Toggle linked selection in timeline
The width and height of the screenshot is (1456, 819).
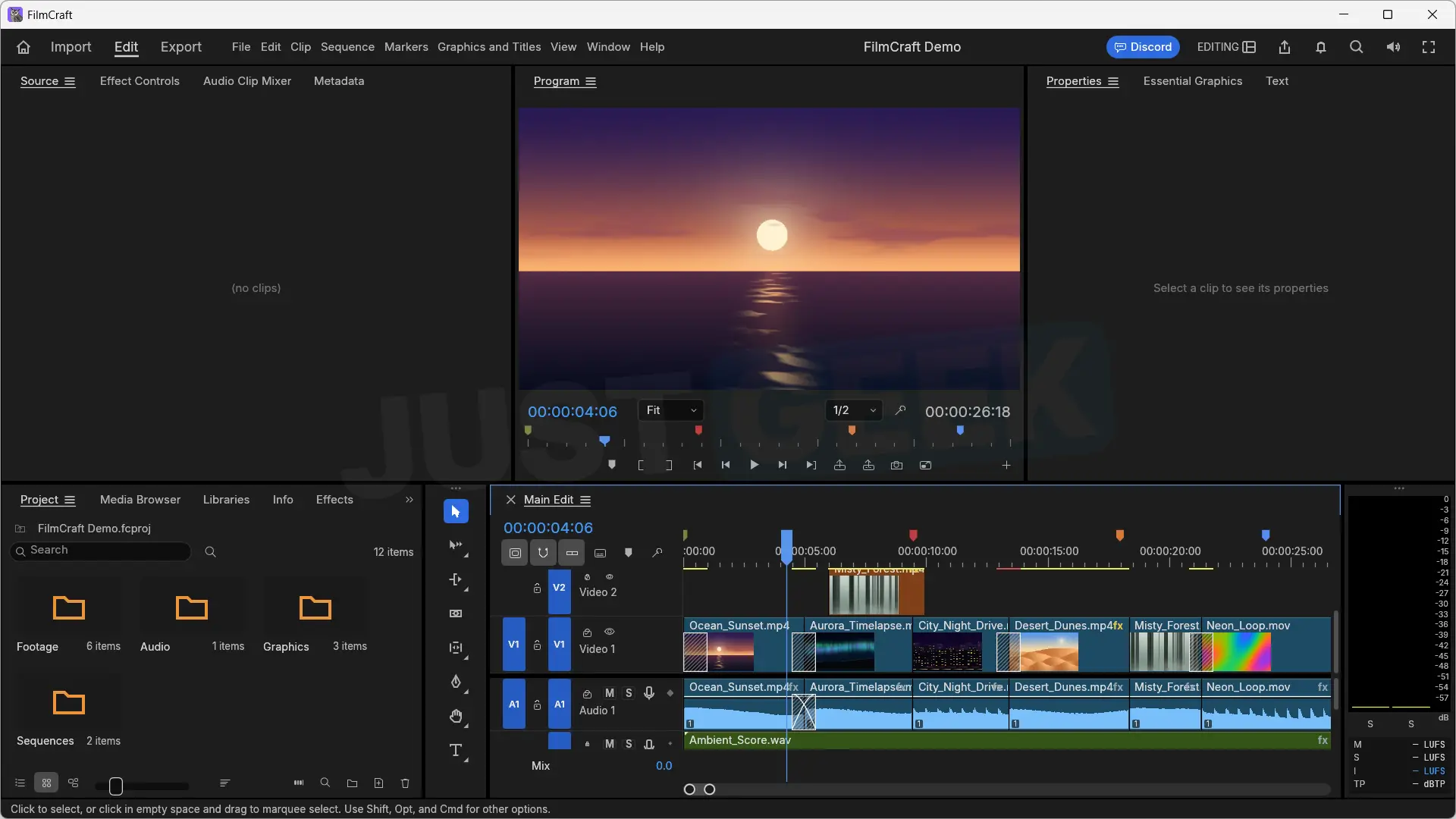572,553
